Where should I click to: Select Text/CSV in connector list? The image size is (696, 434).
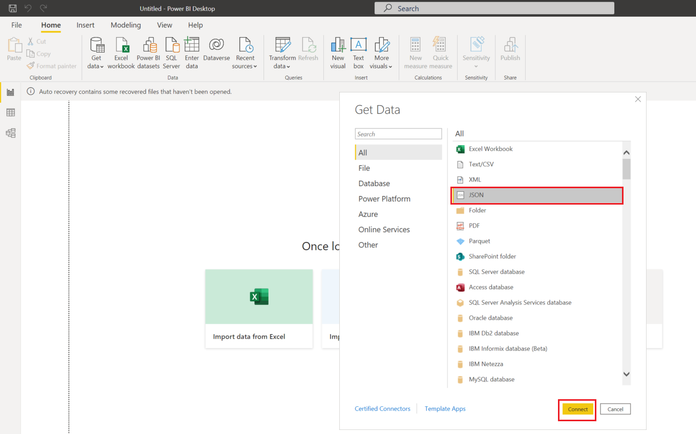(537, 164)
